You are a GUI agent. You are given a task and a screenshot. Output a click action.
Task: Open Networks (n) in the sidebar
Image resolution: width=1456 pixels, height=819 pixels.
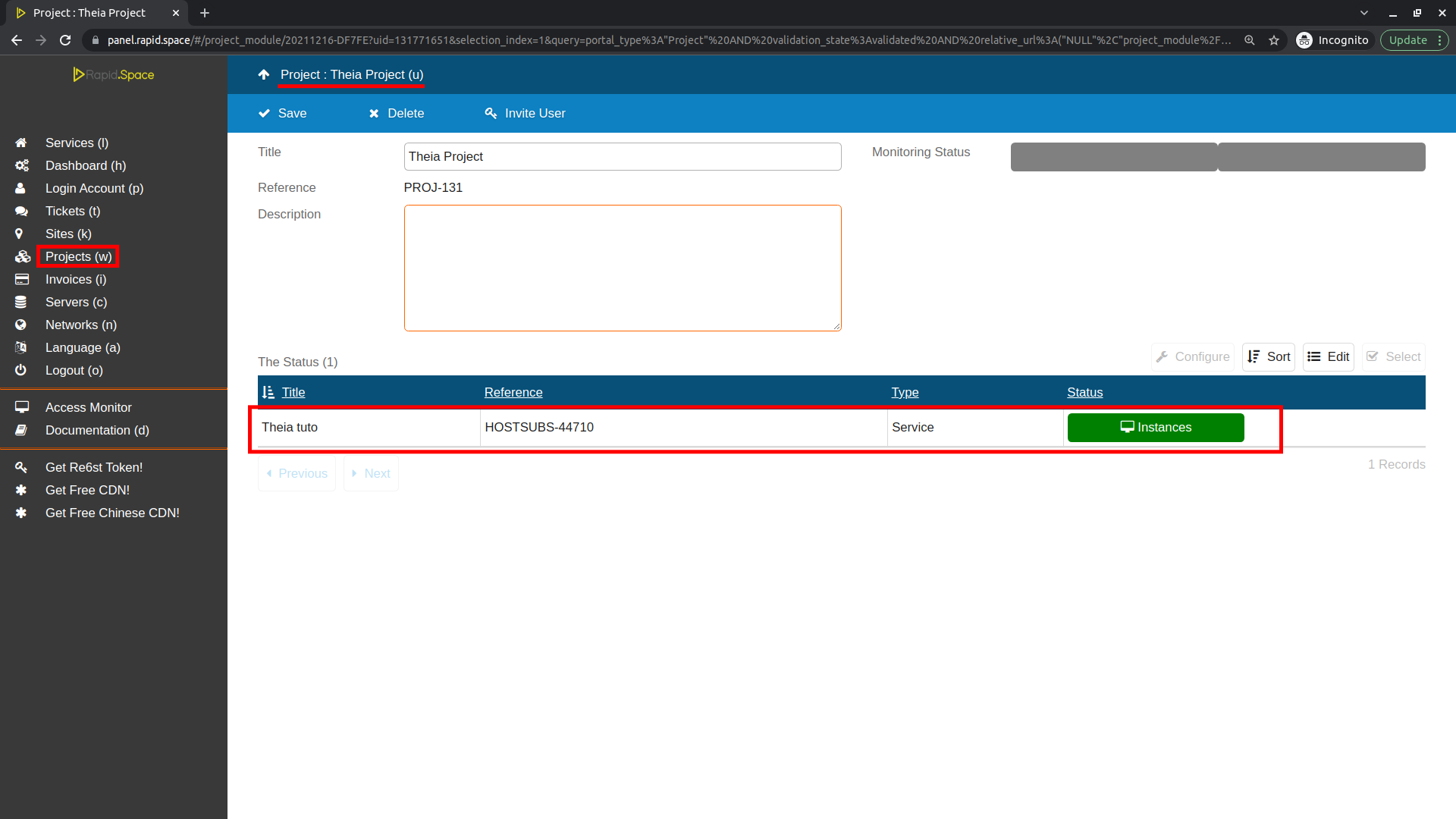click(x=81, y=325)
